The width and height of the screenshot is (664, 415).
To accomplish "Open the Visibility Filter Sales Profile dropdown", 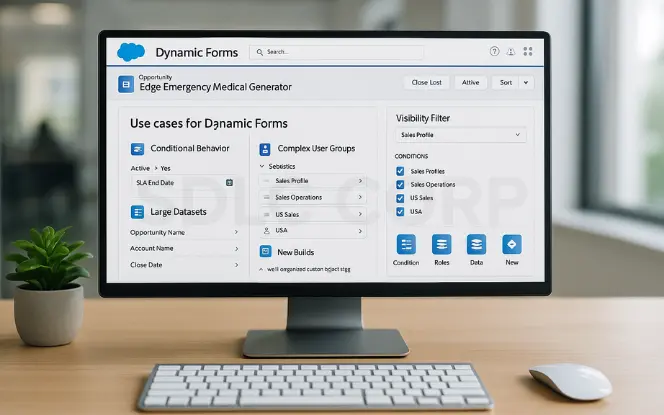I will [461, 135].
